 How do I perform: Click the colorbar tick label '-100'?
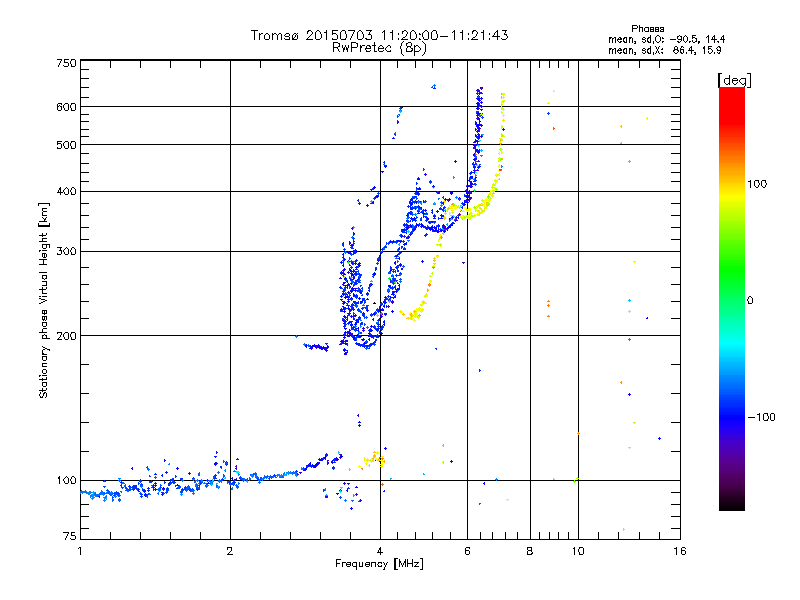(761, 417)
